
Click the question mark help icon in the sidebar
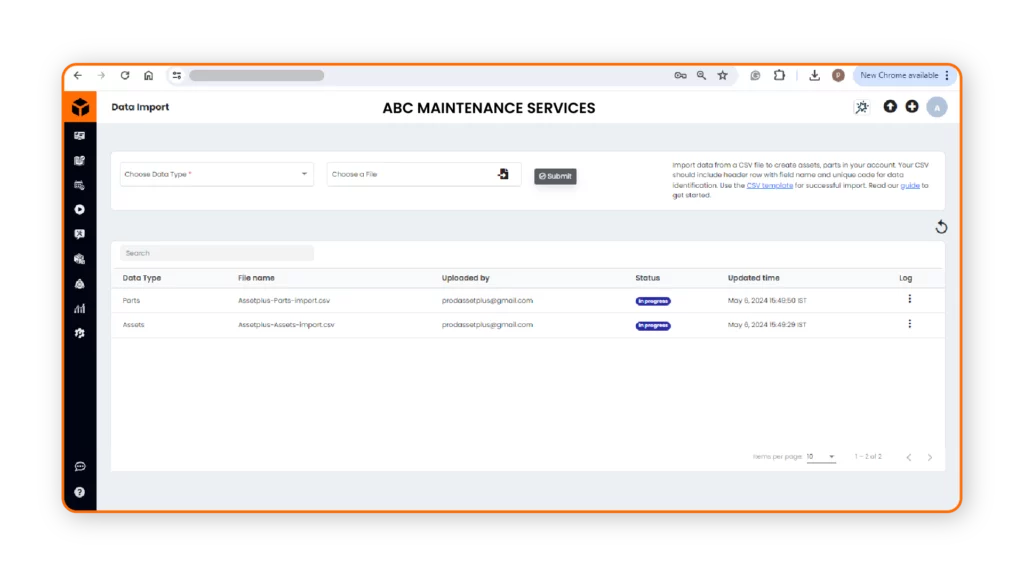click(80, 492)
